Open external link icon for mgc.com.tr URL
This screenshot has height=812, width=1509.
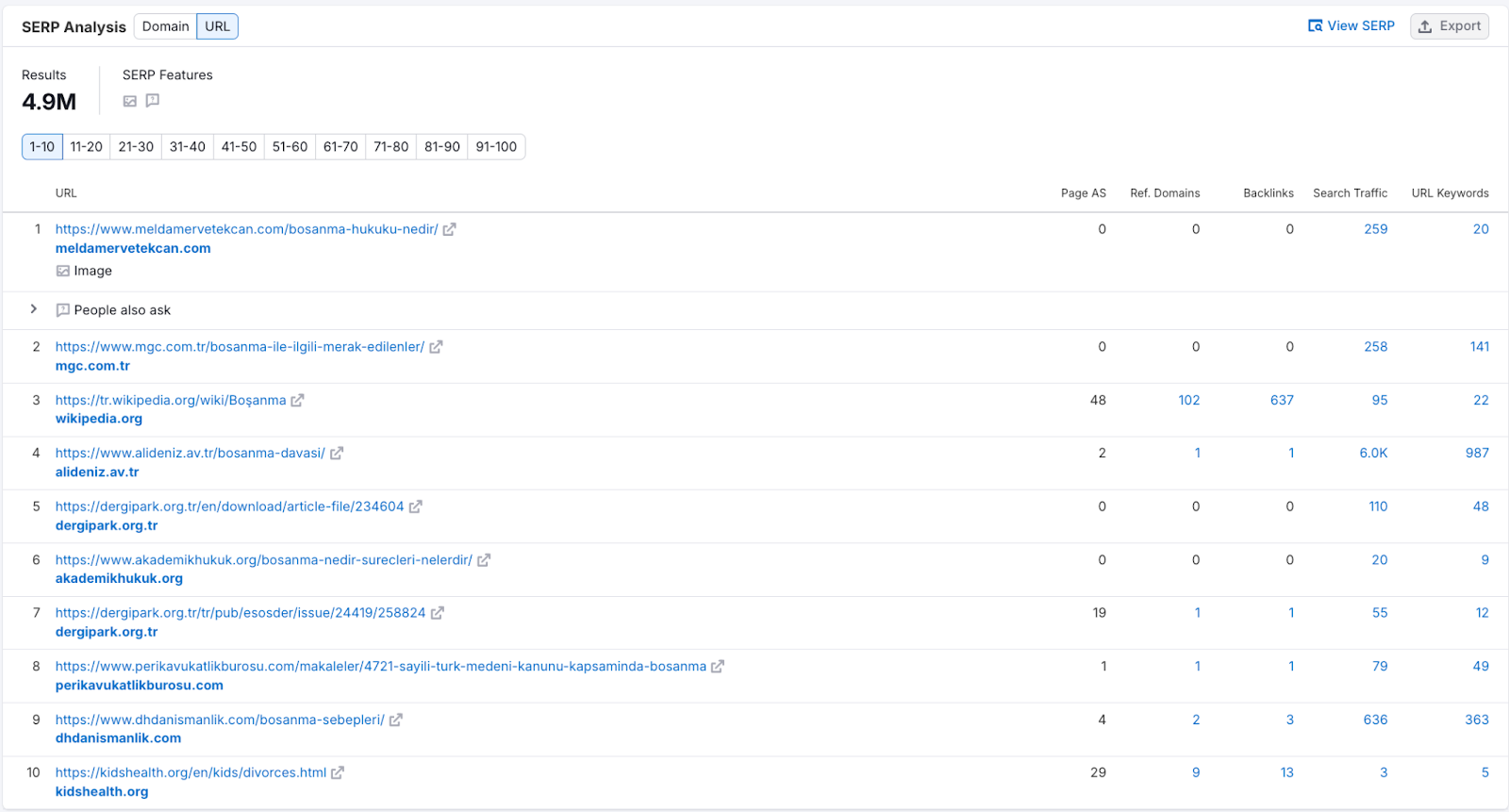[436, 347]
